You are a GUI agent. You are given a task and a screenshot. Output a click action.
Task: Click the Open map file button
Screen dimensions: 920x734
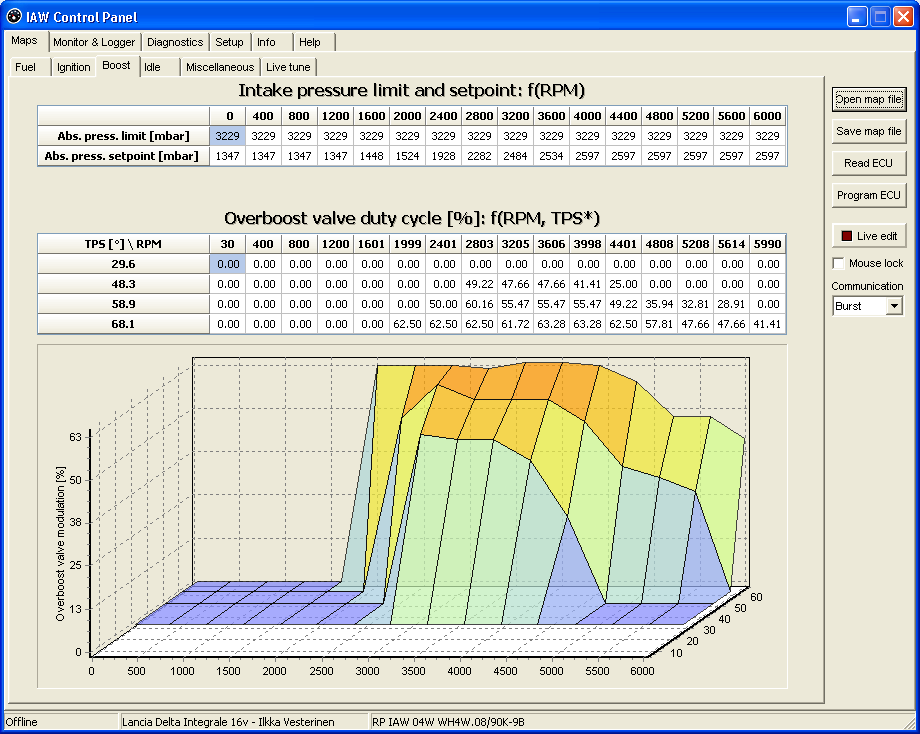coord(869,99)
